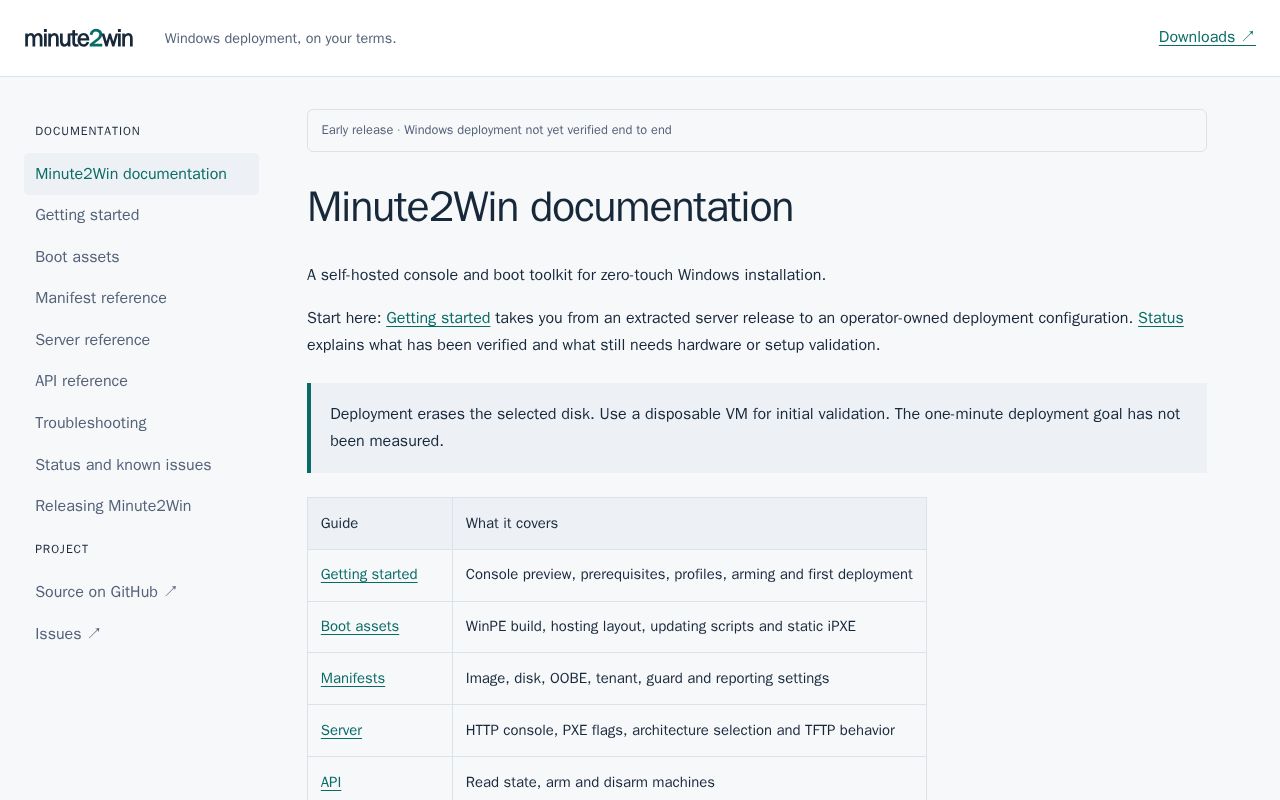Screen dimensions: 1280x800
Task: Click 'A self-hosted console and boot toolkit' sentence
Action: [566, 275]
